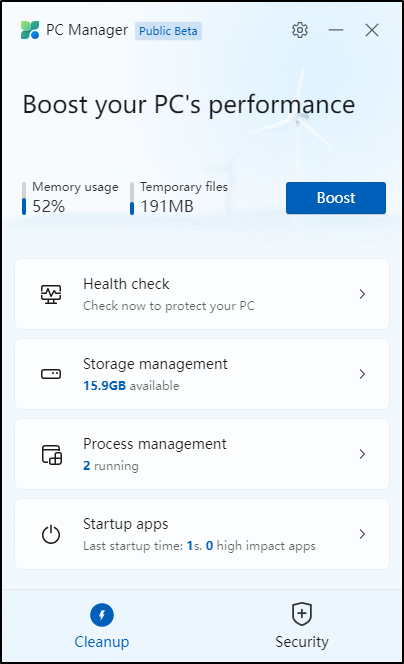This screenshot has width=404, height=664.
Task: Click the Security shield icon
Action: pos(302,614)
